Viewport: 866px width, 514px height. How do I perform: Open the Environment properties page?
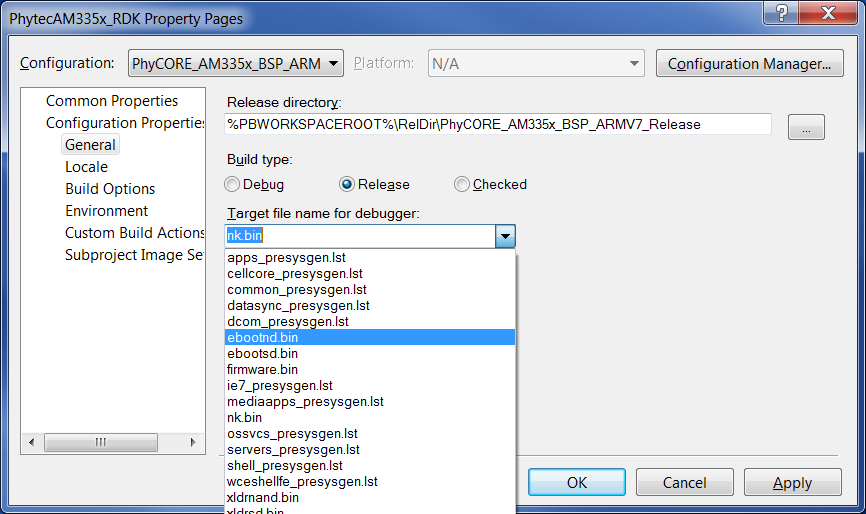tap(107, 211)
